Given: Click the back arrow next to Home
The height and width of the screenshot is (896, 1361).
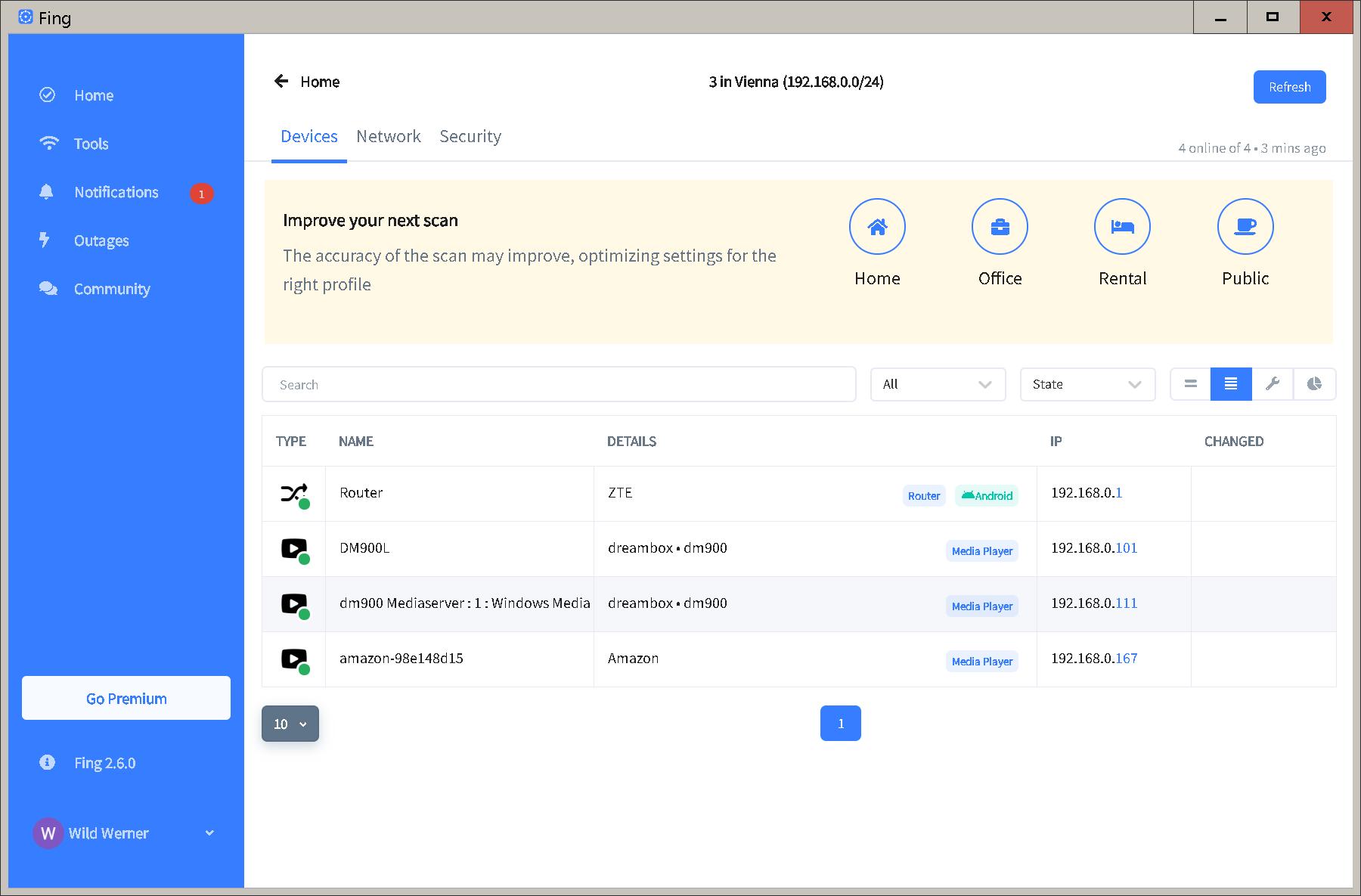Looking at the screenshot, I should (281, 82).
